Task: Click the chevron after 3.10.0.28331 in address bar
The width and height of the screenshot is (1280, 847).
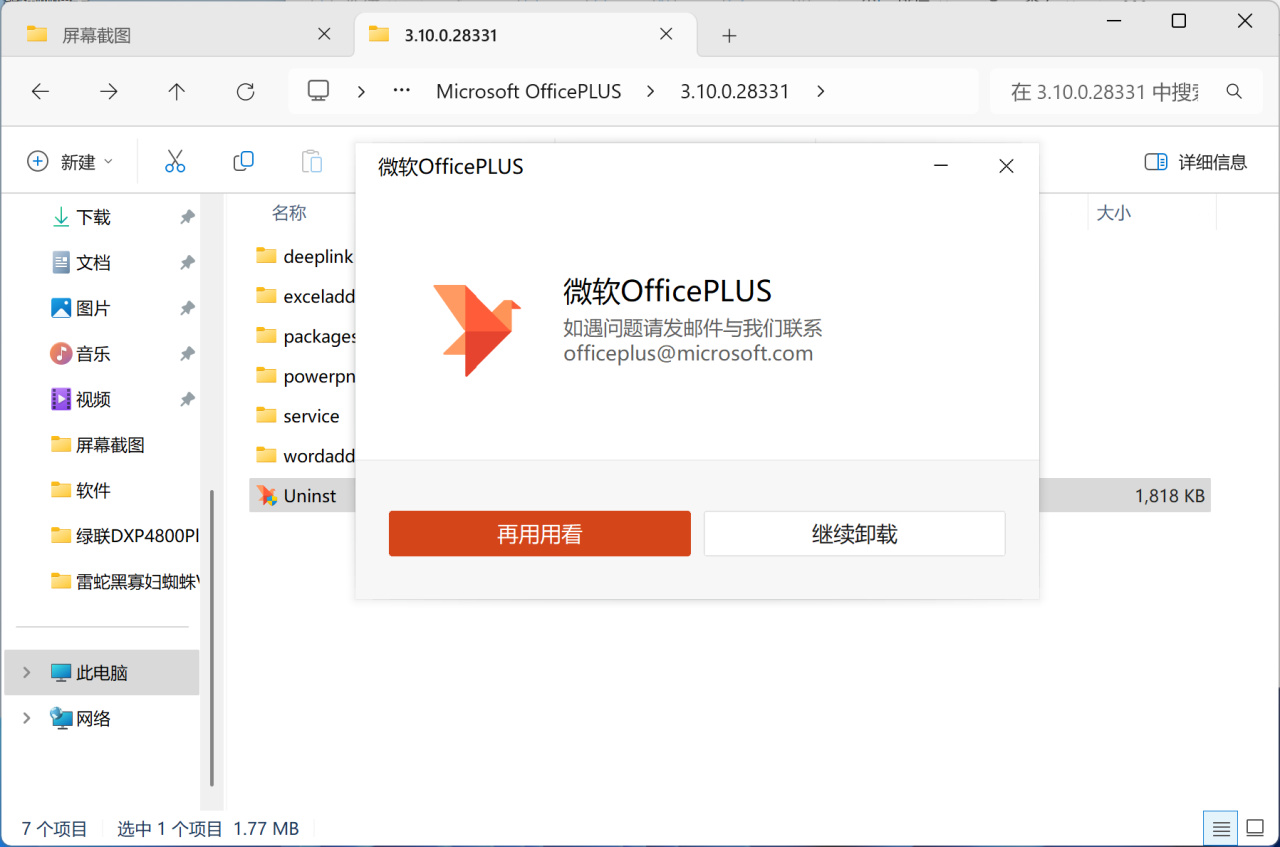Action: click(820, 91)
